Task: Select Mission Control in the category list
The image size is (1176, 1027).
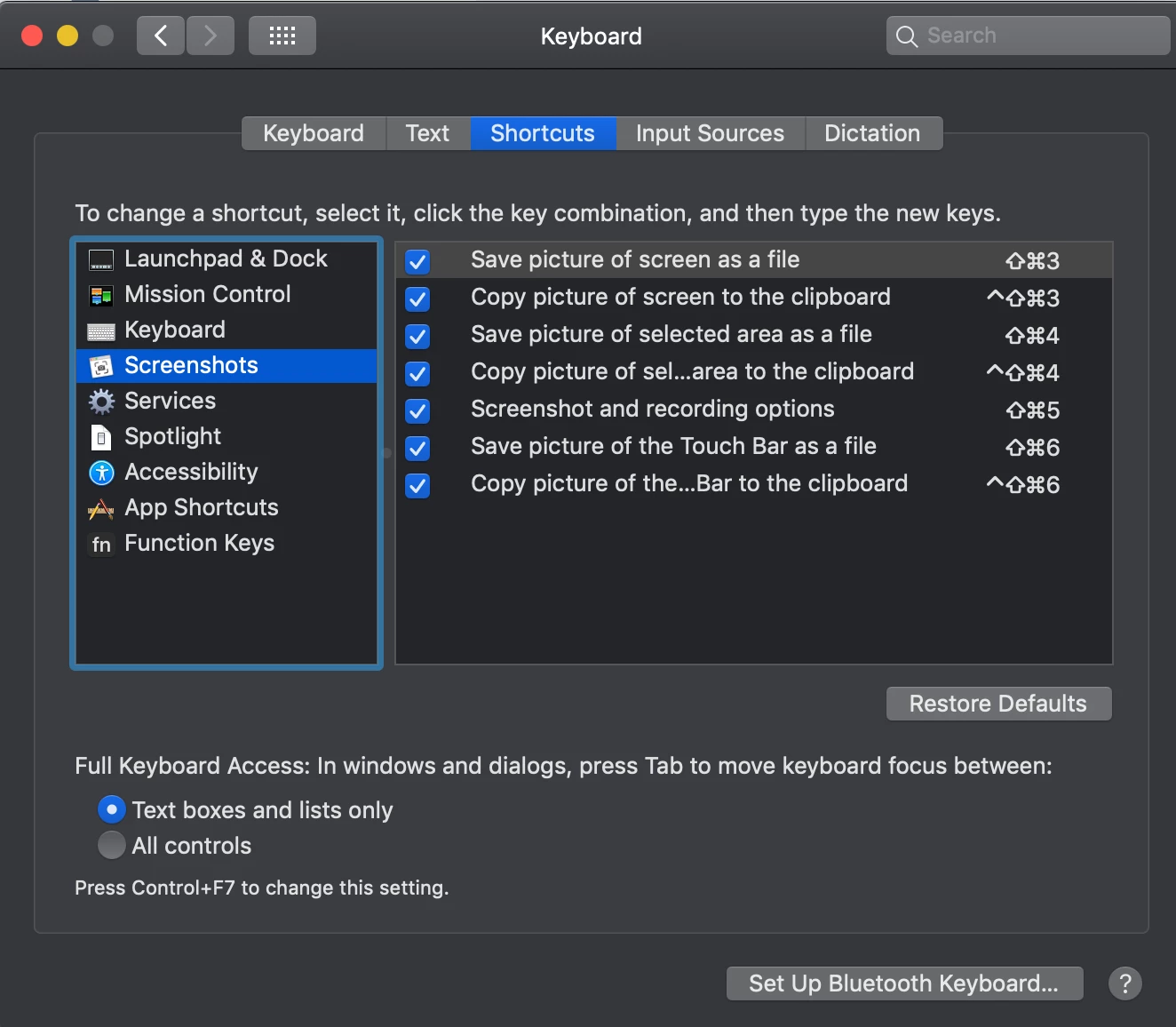Action: [x=226, y=294]
